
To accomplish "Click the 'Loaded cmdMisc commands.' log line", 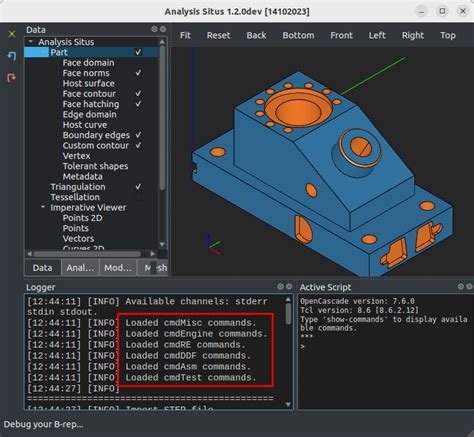I will coord(191,323).
